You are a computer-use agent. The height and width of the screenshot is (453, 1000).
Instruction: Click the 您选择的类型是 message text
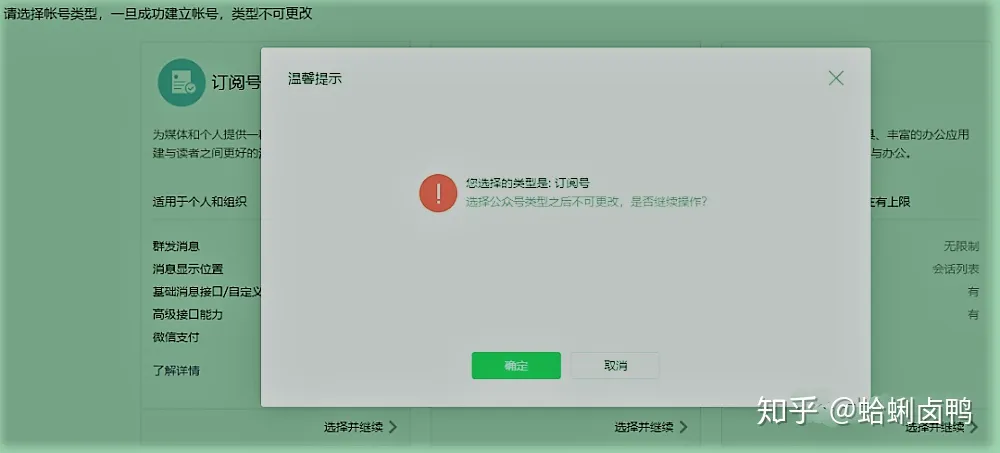pos(527,184)
